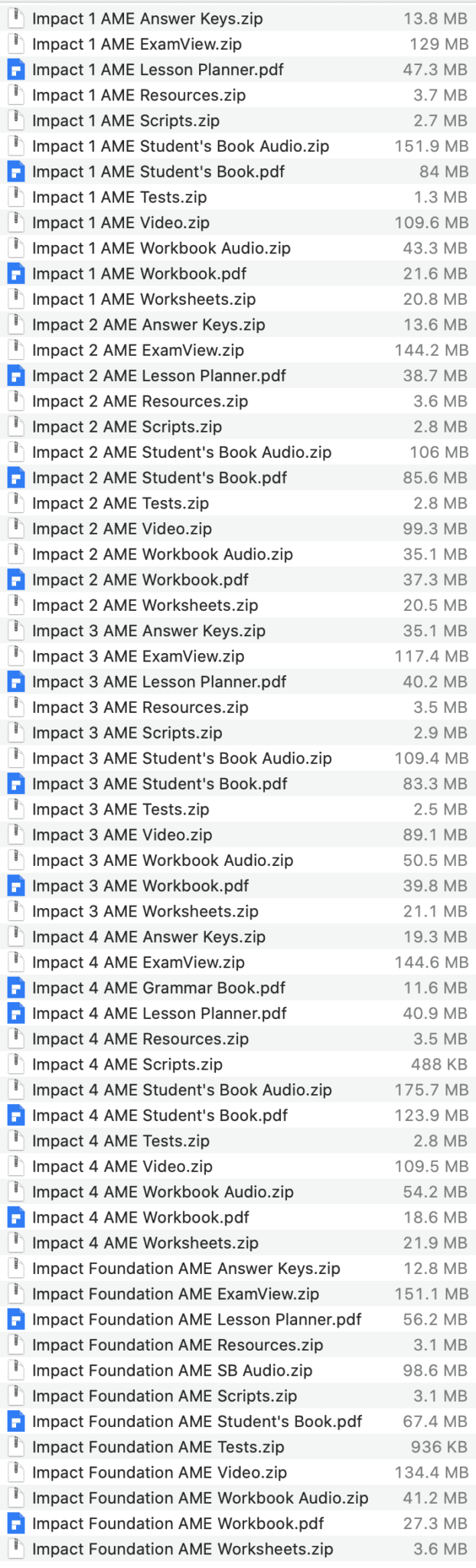
Task: Click the zip icon for Impact 4 AME Scripts
Action: [x=15, y=1063]
